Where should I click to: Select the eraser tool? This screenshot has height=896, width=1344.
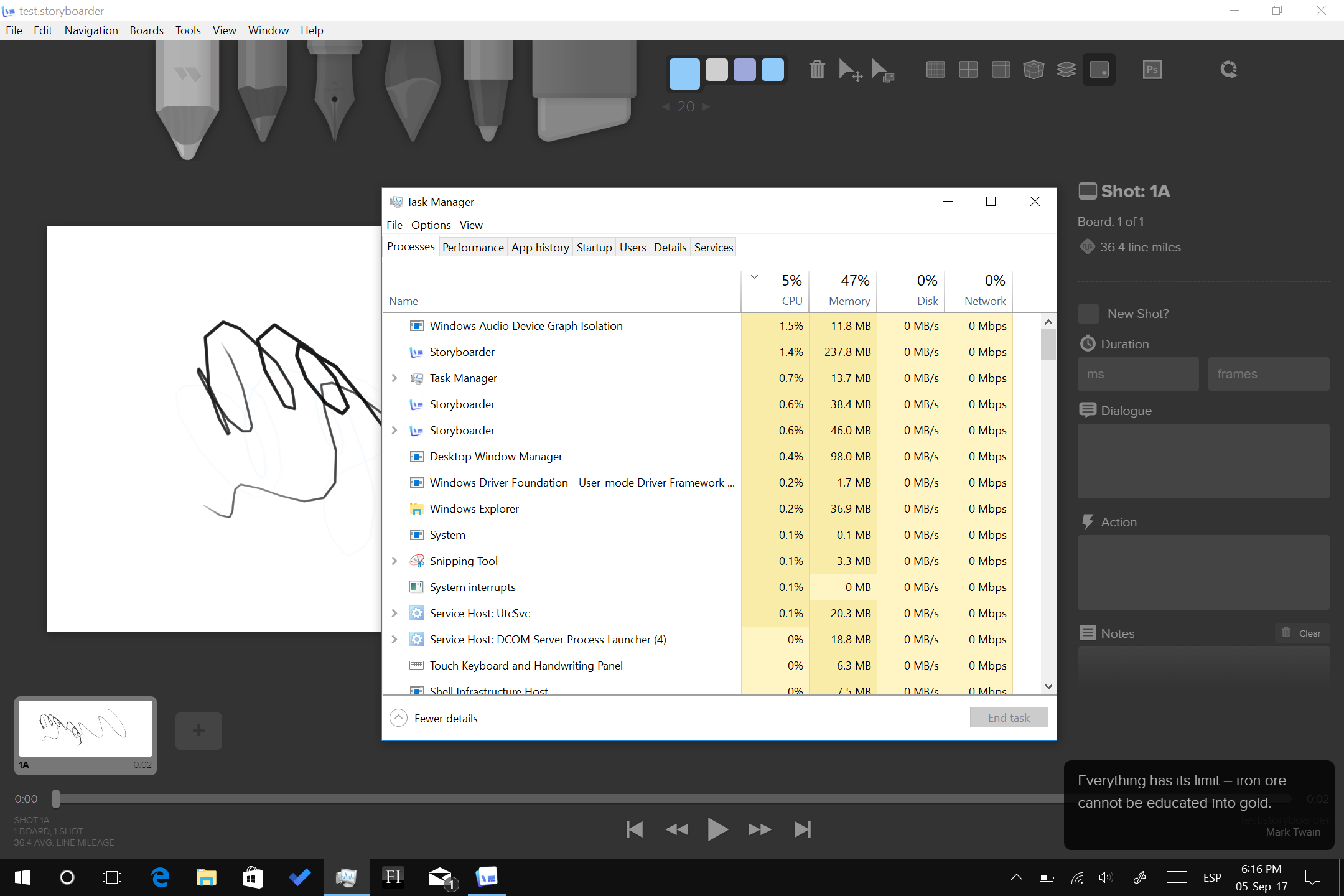click(x=584, y=90)
